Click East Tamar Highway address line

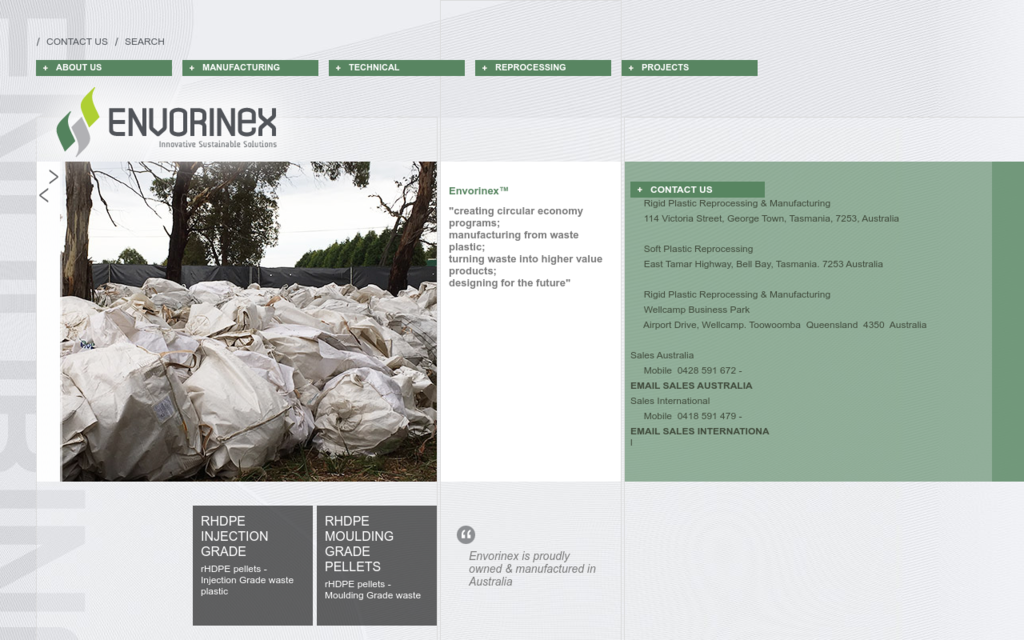point(763,264)
